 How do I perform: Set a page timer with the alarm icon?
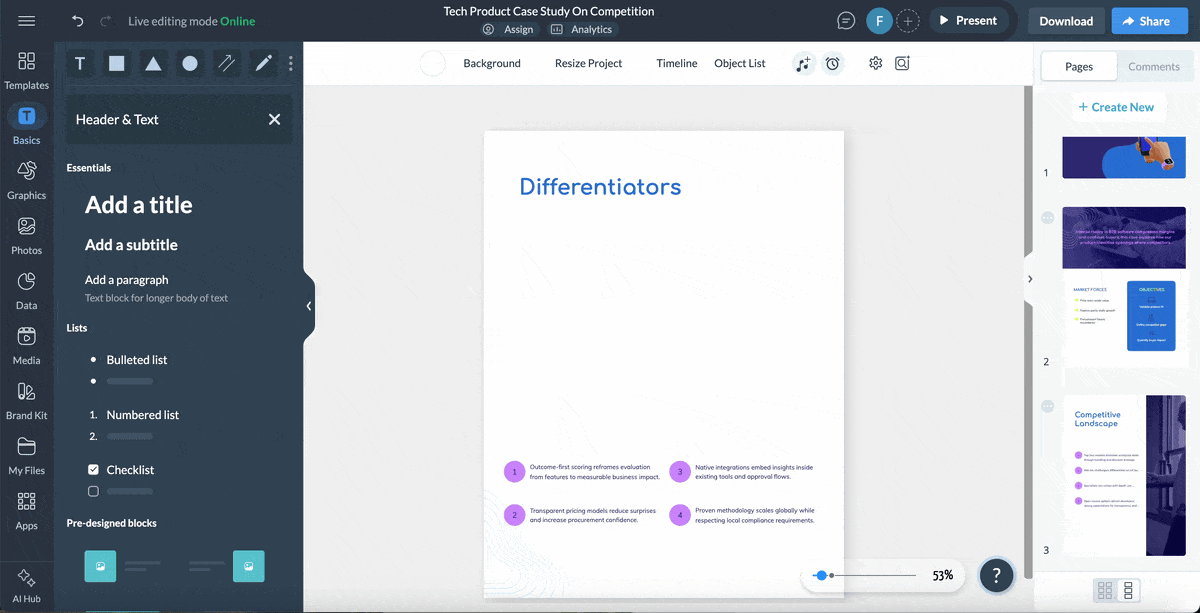[833, 63]
